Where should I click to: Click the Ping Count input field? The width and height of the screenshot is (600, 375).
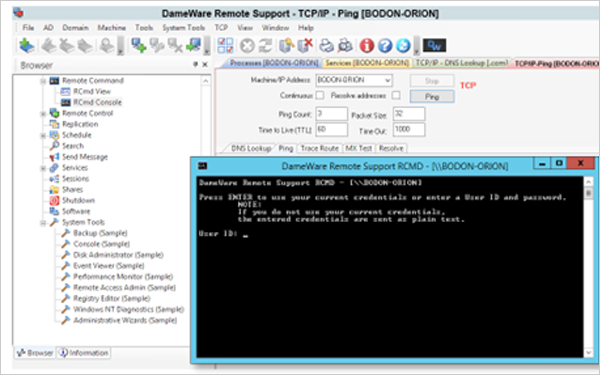331,114
